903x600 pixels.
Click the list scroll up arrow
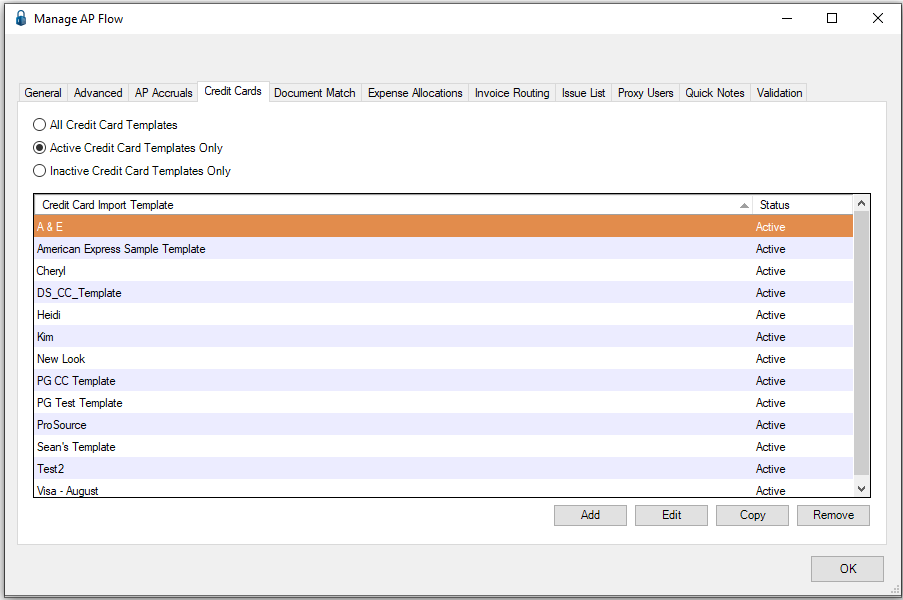point(862,203)
